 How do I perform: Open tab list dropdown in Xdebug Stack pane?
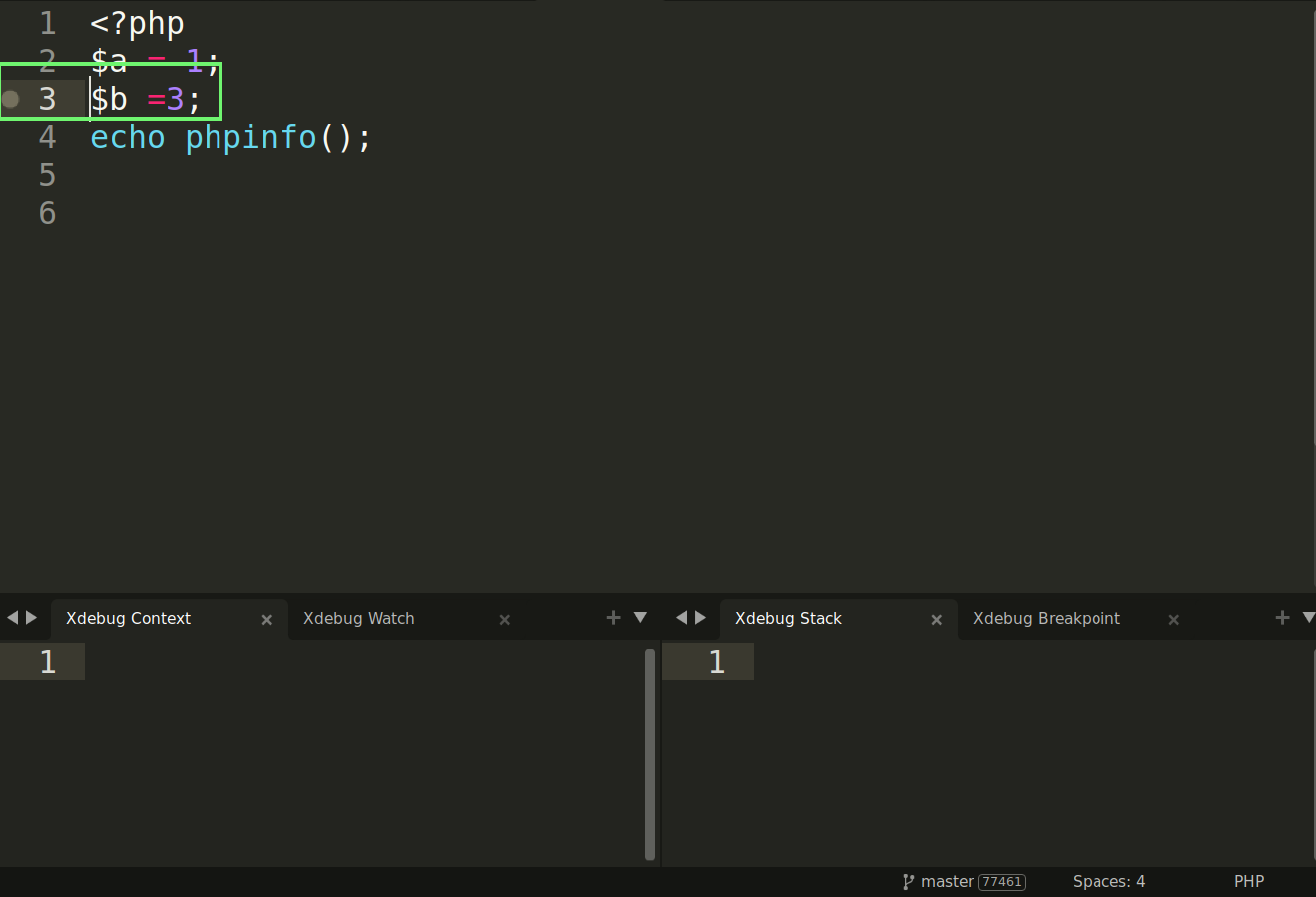pos(1309,618)
